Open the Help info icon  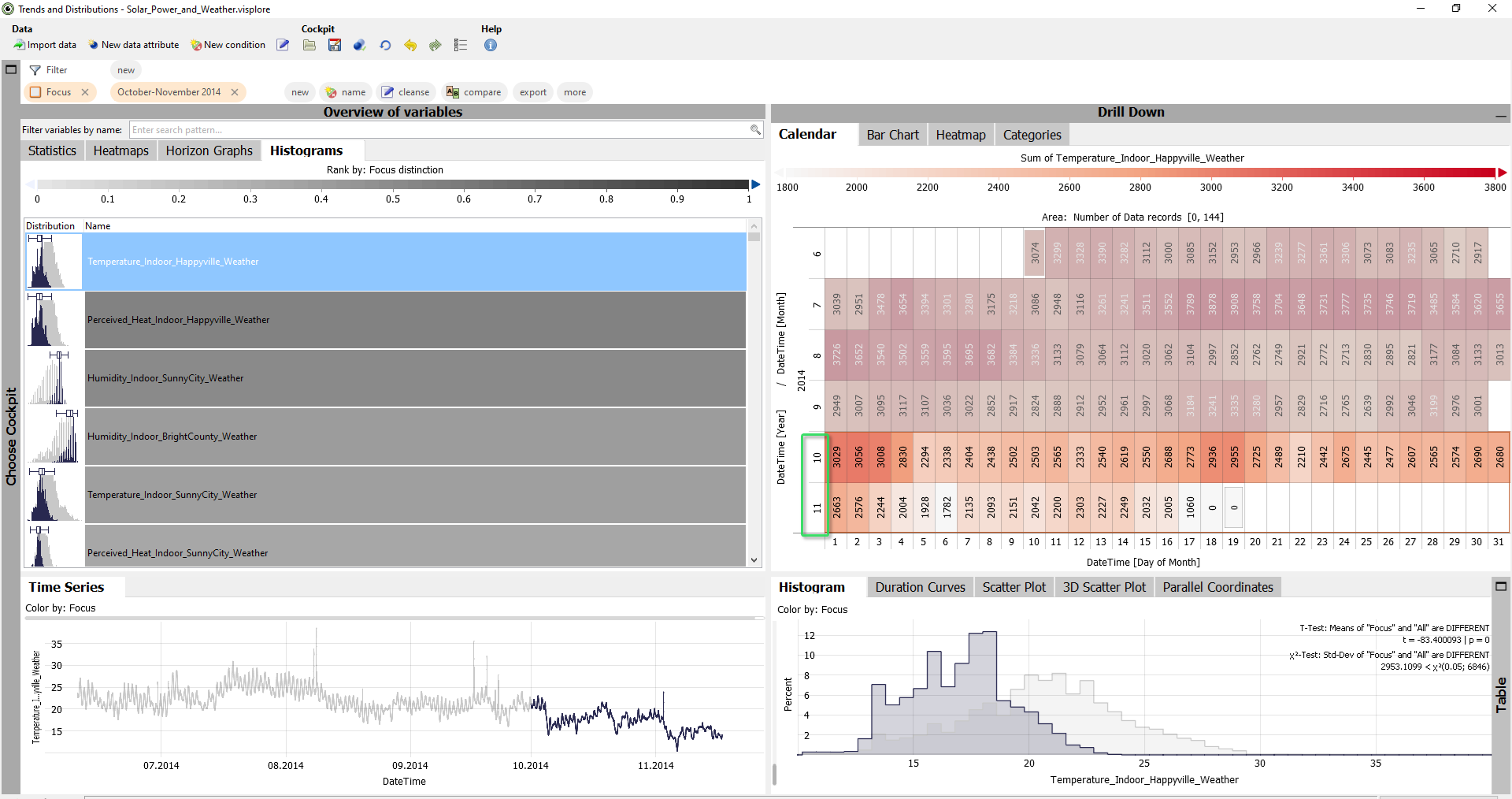point(491,45)
